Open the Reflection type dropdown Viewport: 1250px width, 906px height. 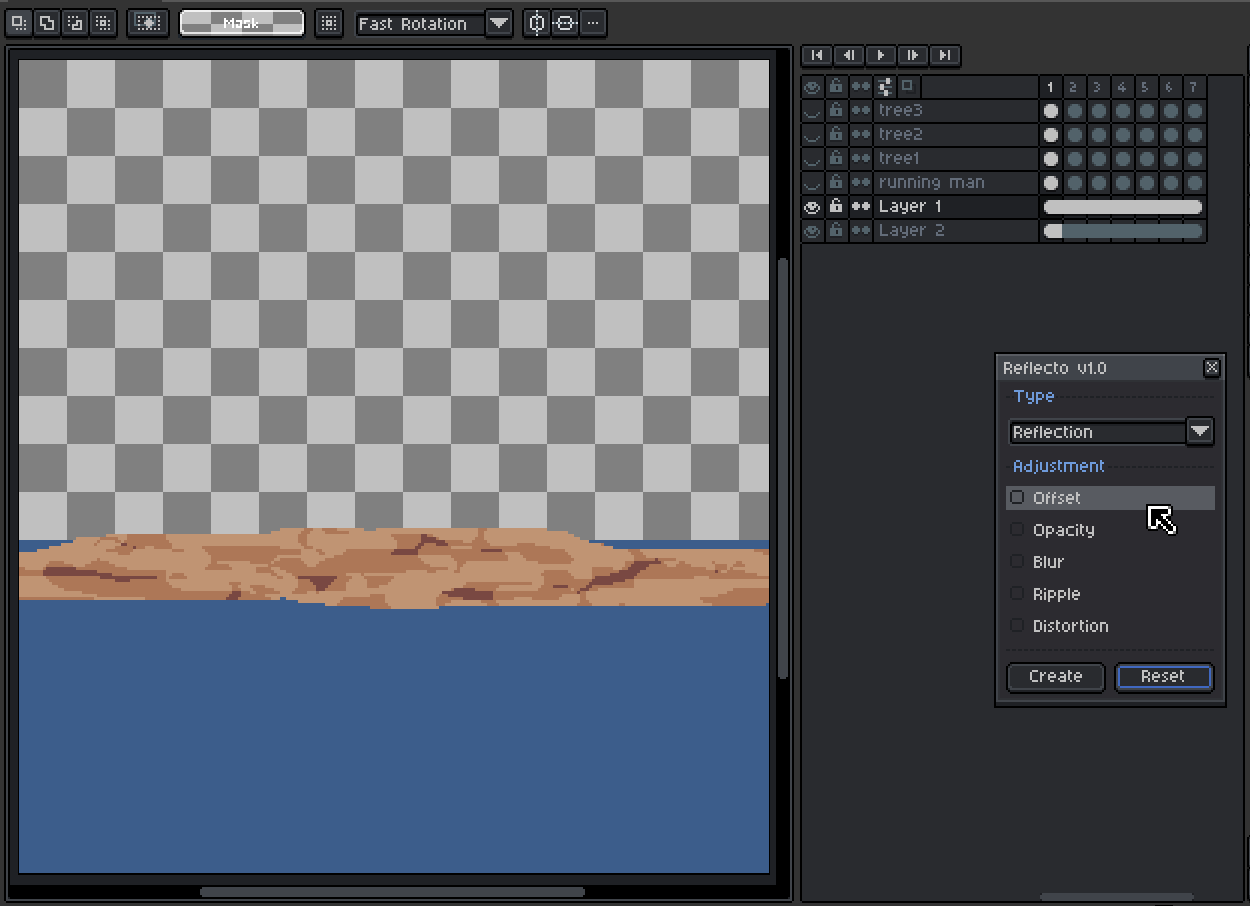[1199, 432]
